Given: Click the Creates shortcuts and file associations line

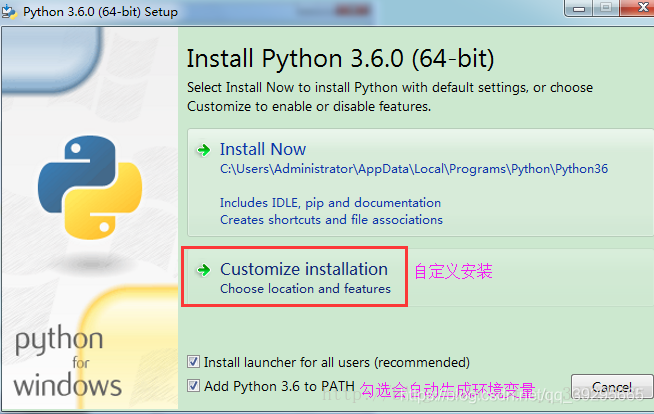Looking at the screenshot, I should pyautogui.click(x=331, y=219).
